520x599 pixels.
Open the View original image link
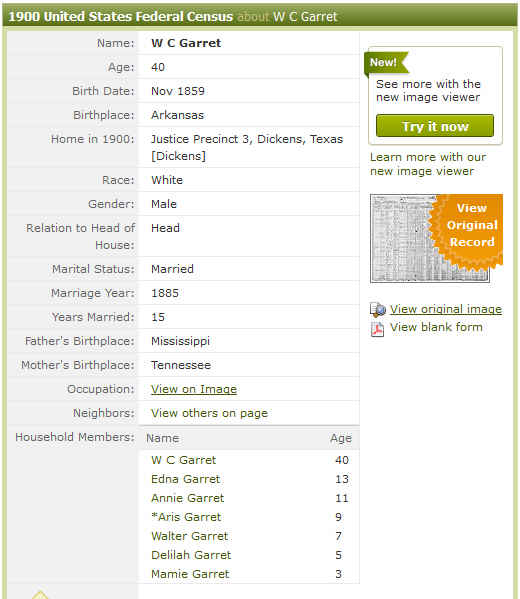(445, 309)
